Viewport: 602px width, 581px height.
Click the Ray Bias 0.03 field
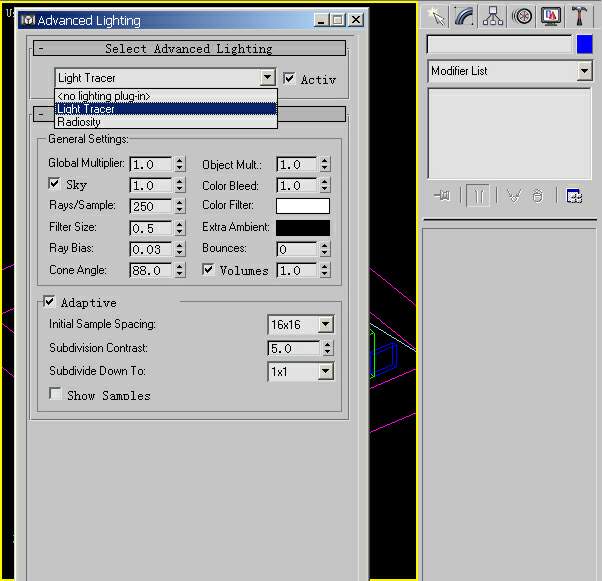[150, 250]
